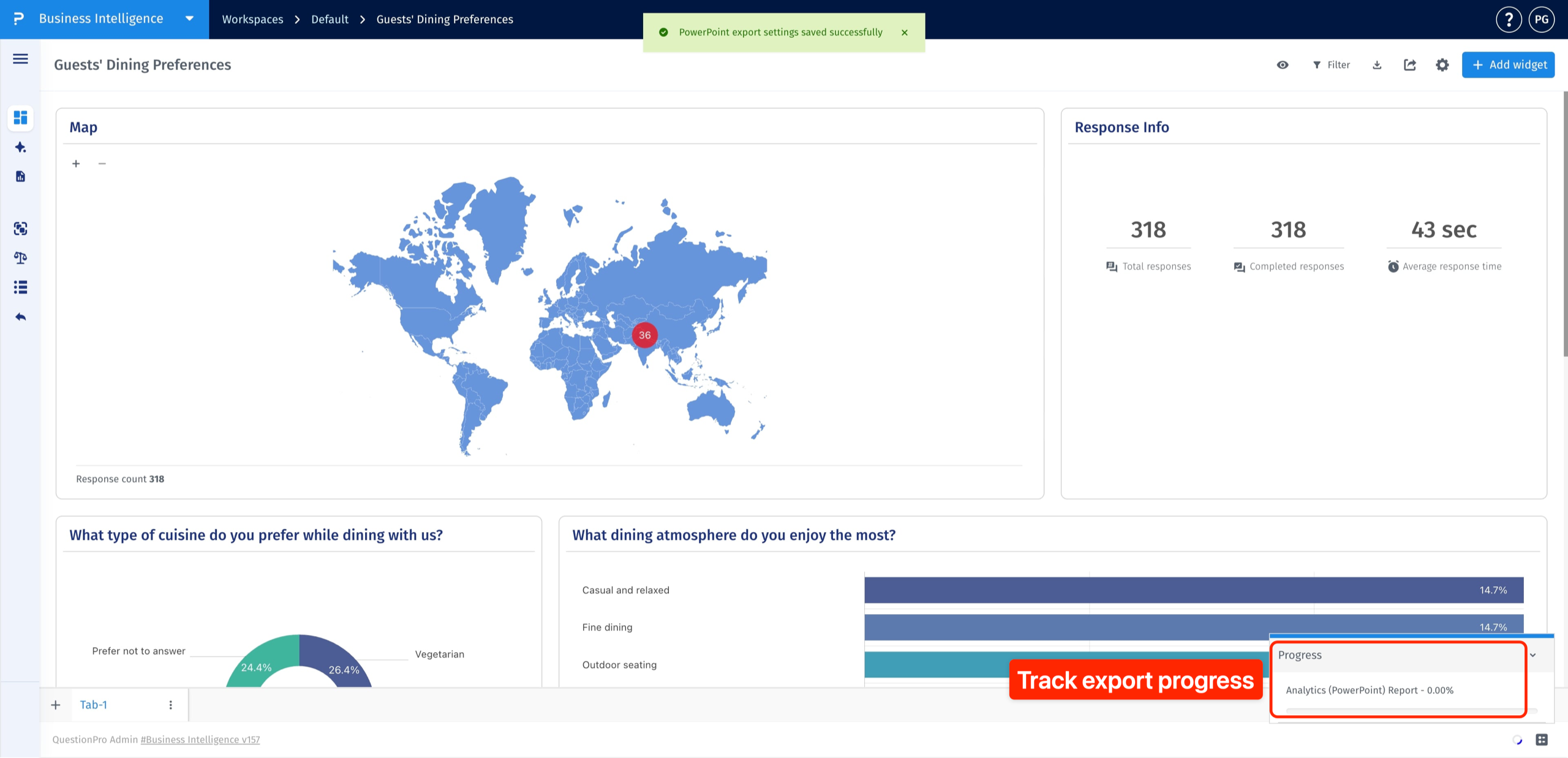Click Guests' Dining Preferences breadcrumb
The image size is (1568, 758).
(445, 20)
